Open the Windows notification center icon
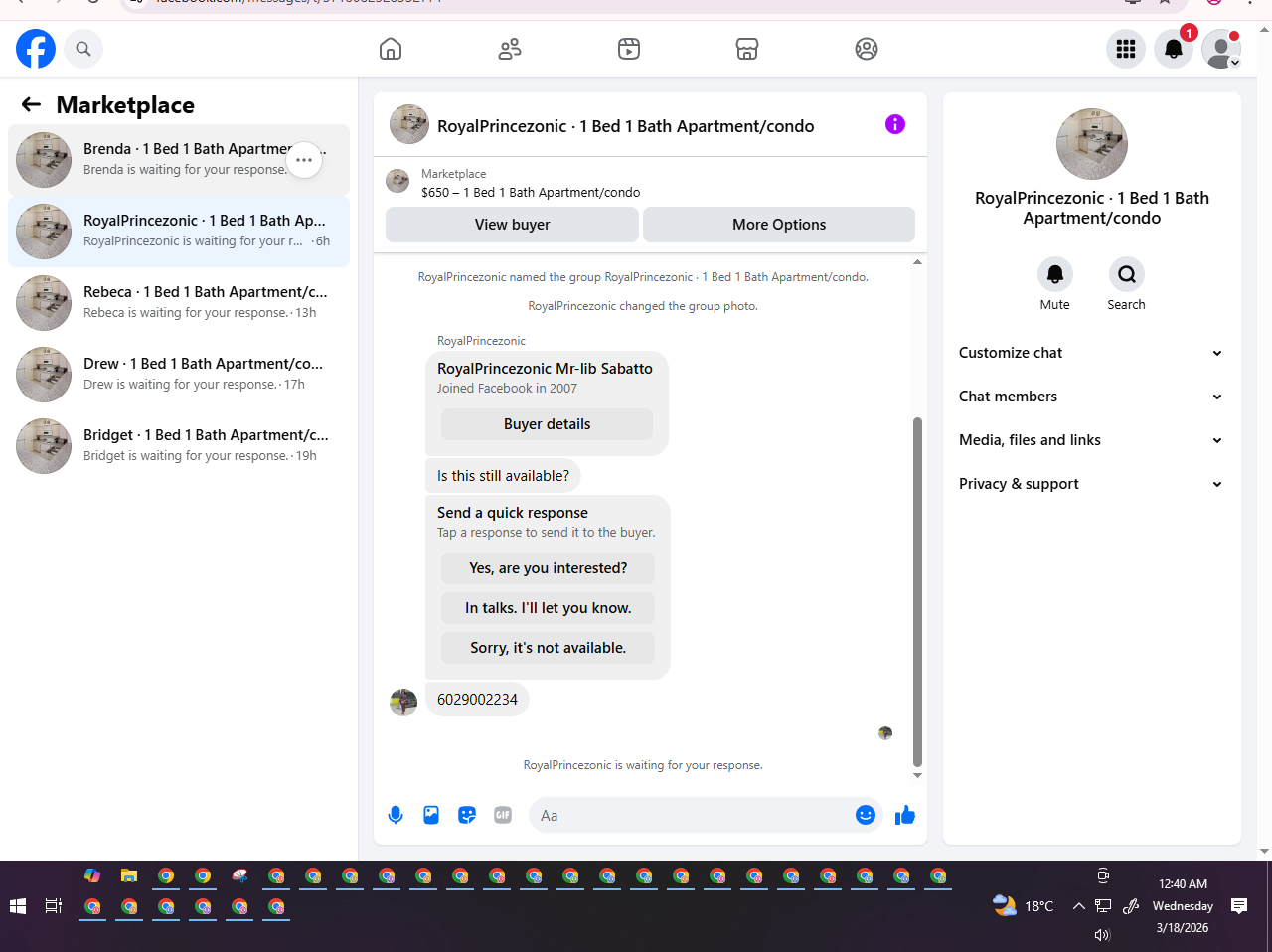Image resolution: width=1272 pixels, height=952 pixels. pyautogui.click(x=1239, y=906)
